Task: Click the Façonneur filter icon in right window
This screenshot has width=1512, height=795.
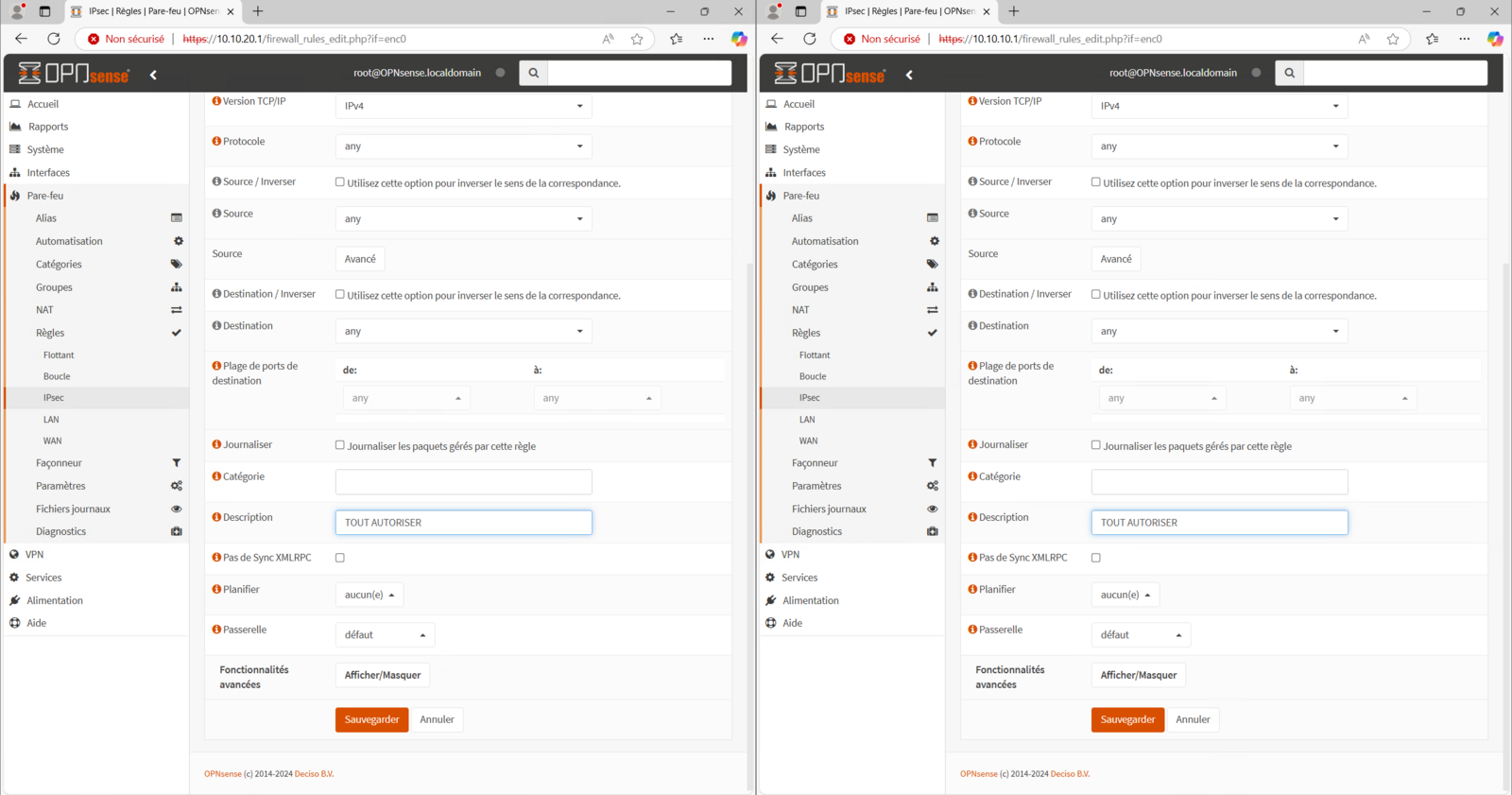Action: point(932,463)
